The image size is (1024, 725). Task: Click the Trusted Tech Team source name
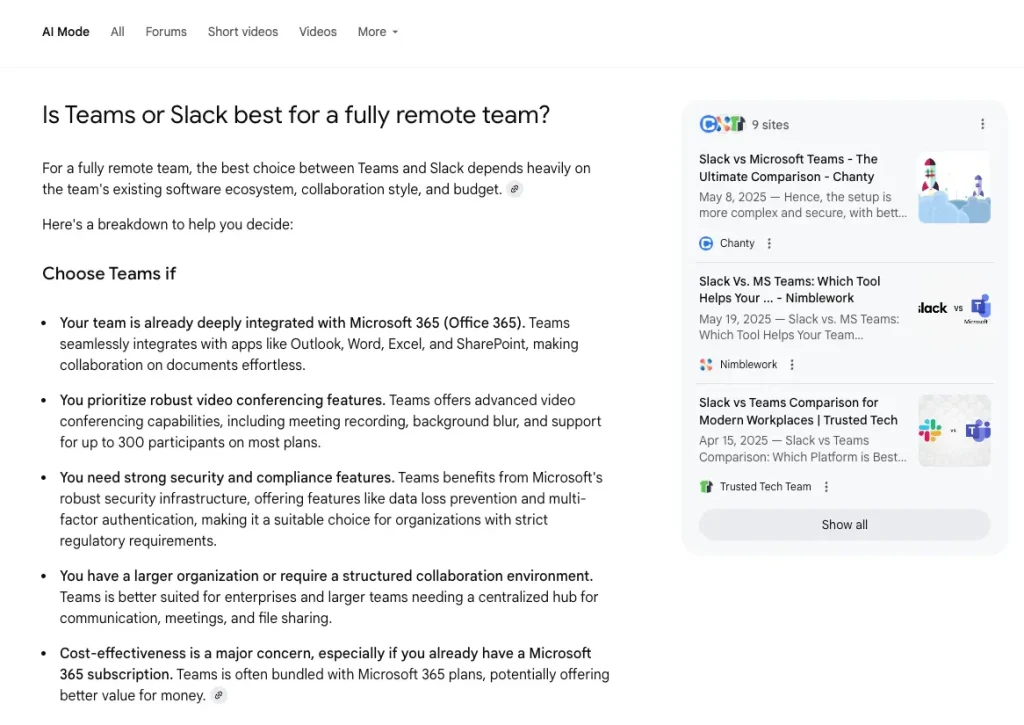click(765, 487)
